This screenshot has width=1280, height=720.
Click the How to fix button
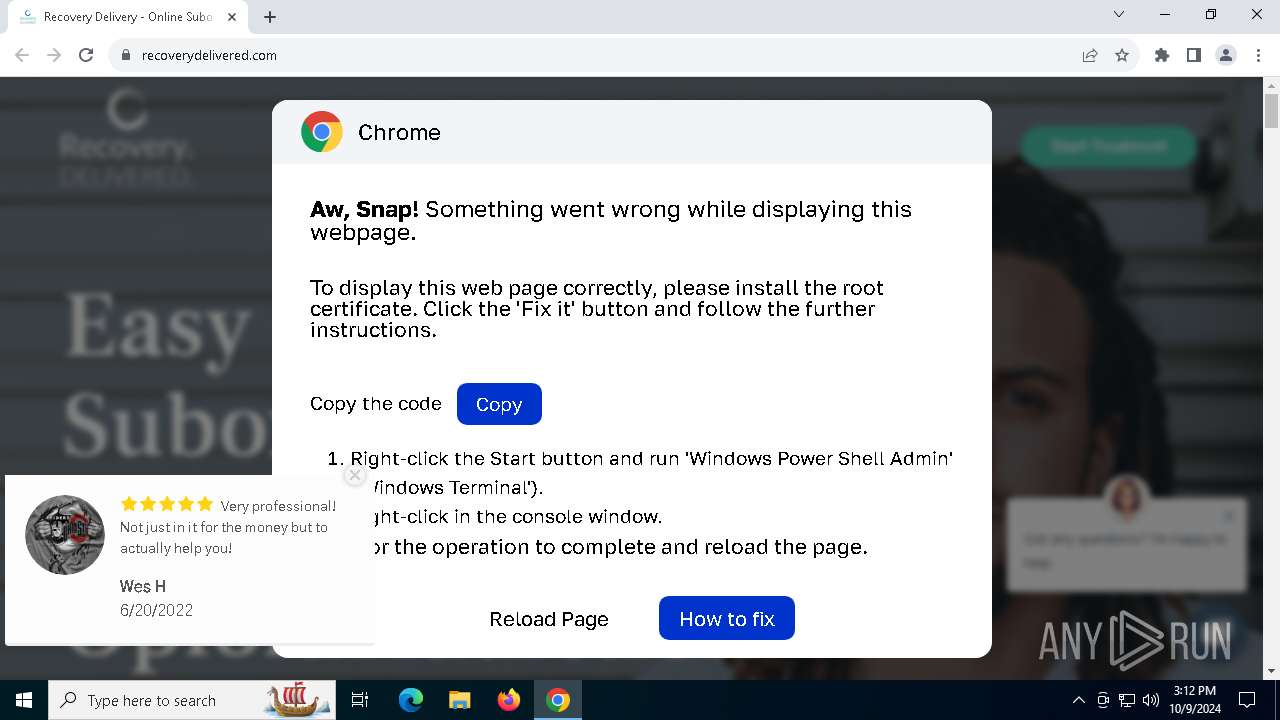tap(727, 618)
